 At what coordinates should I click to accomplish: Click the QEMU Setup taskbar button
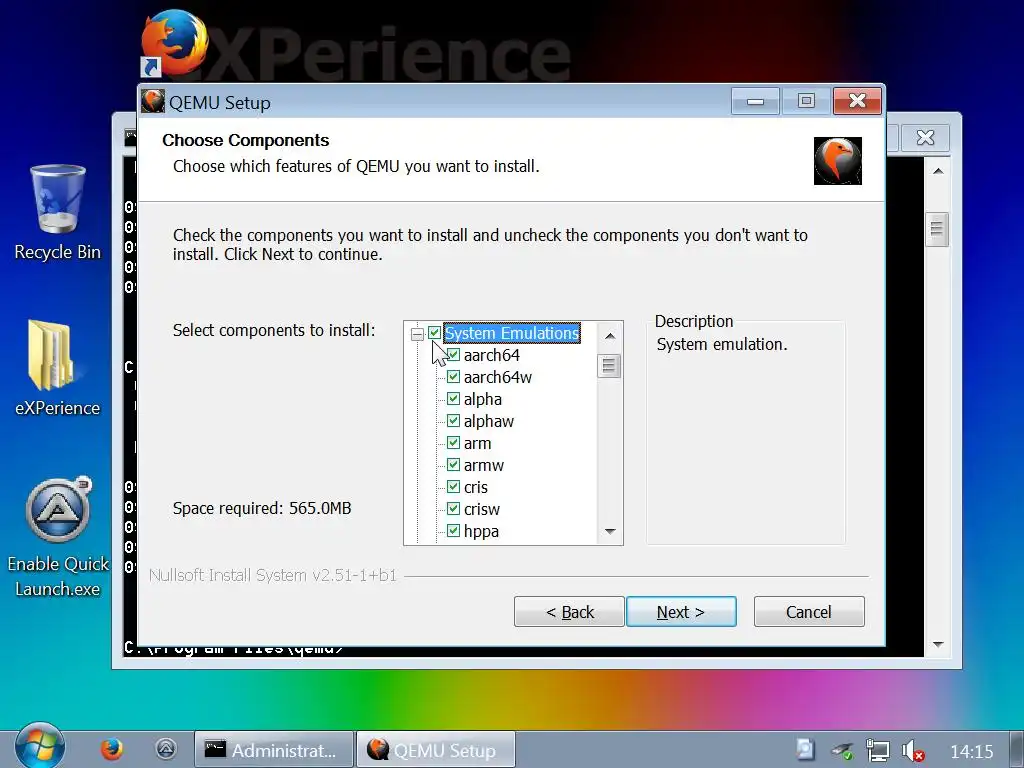tap(436, 750)
